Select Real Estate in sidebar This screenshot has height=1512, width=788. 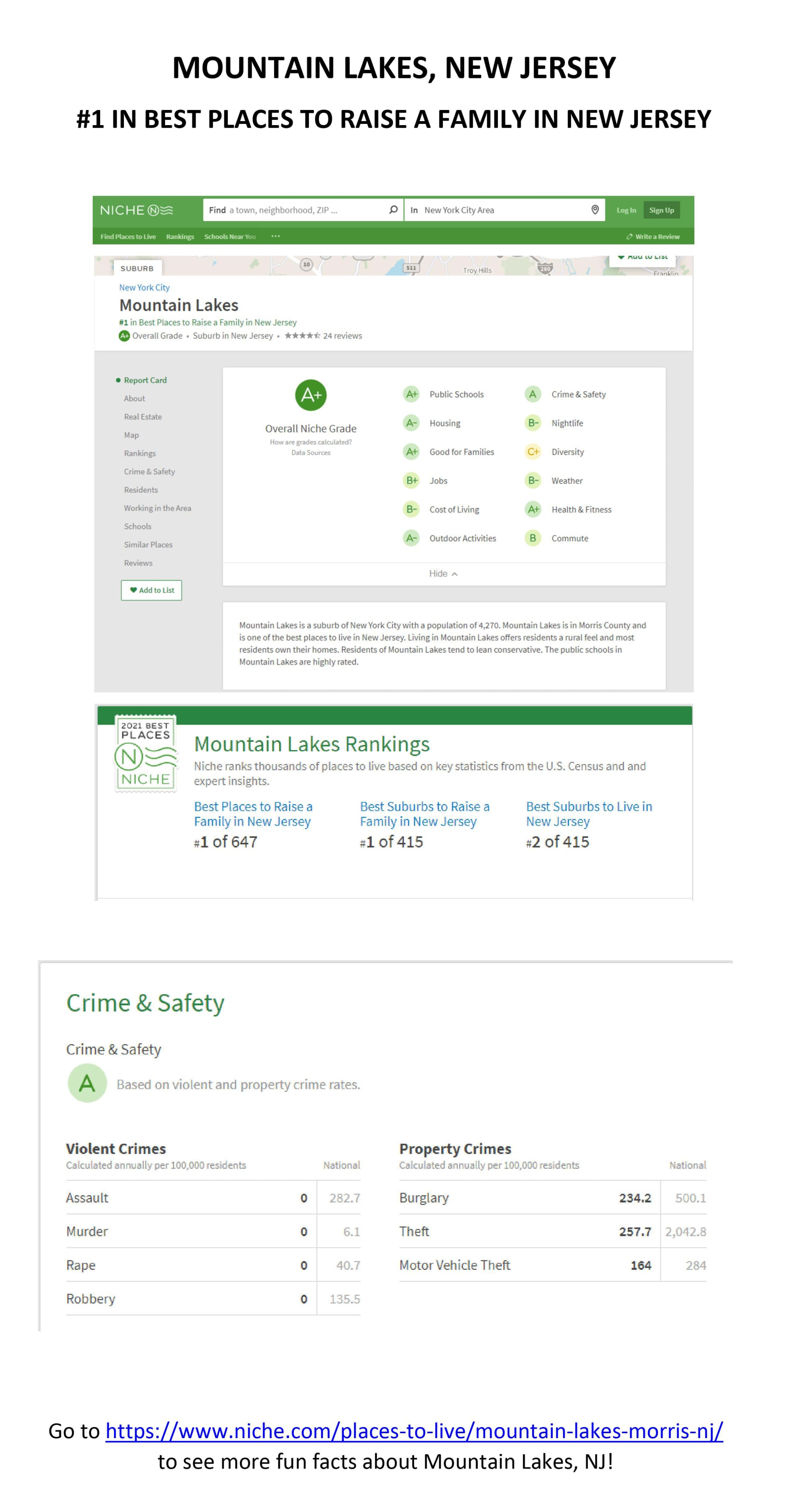[143, 416]
